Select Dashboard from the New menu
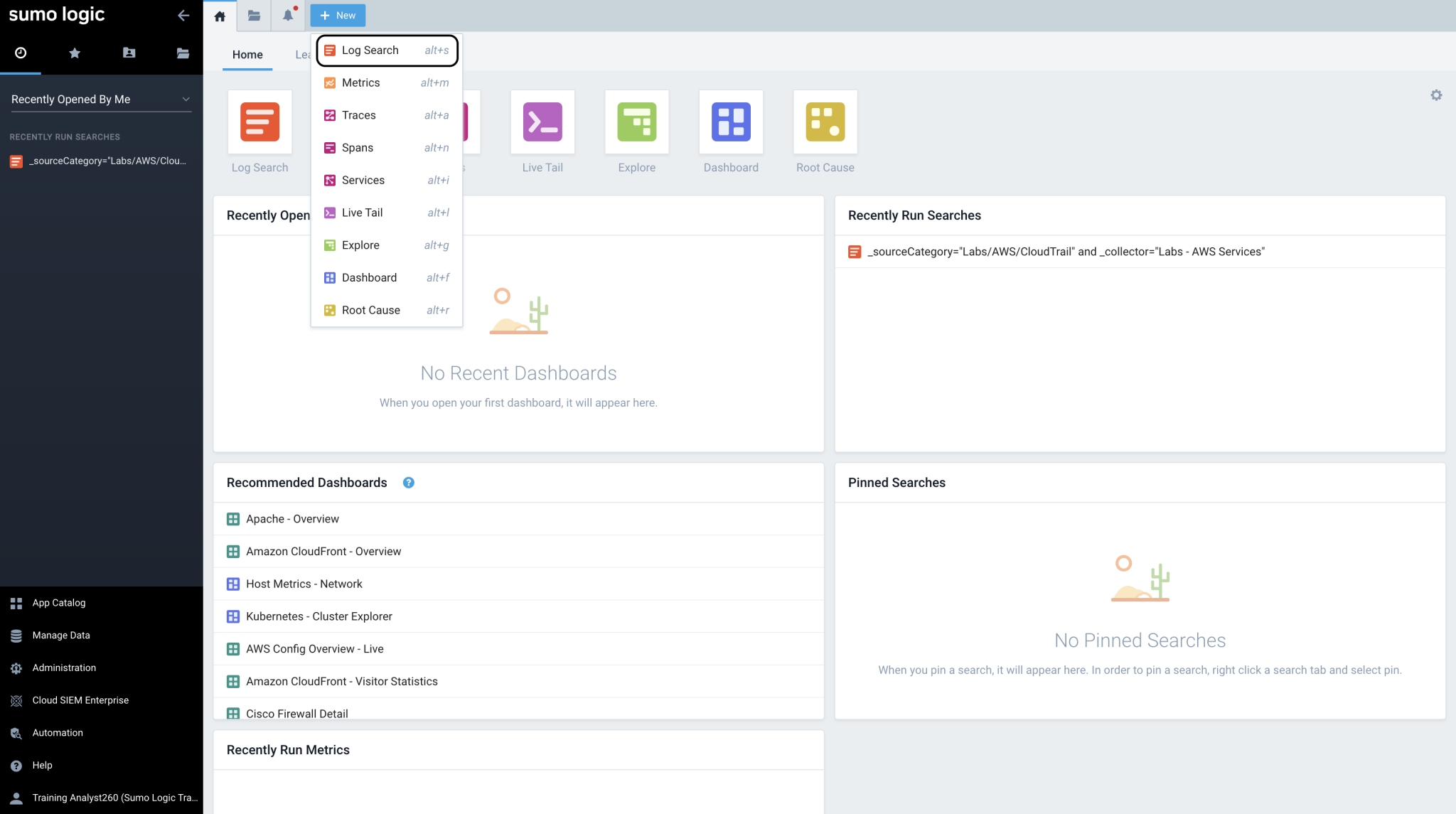This screenshot has width=1456, height=814. 387,278
